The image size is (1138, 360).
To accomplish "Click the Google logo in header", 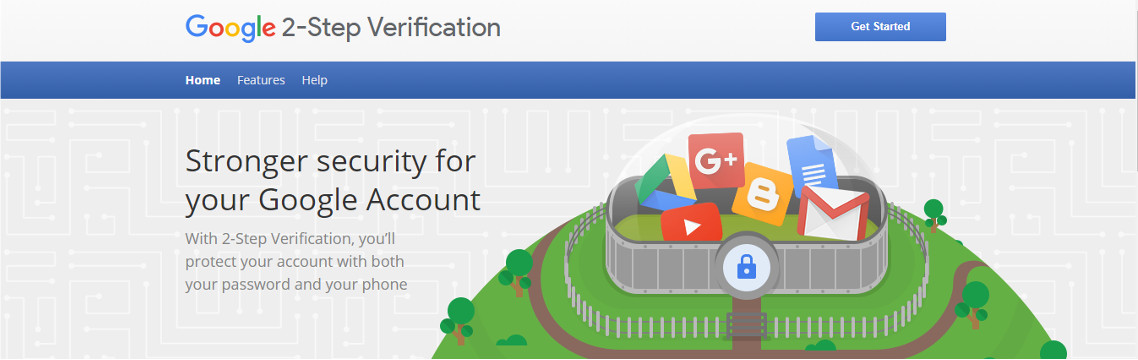I will pos(230,28).
